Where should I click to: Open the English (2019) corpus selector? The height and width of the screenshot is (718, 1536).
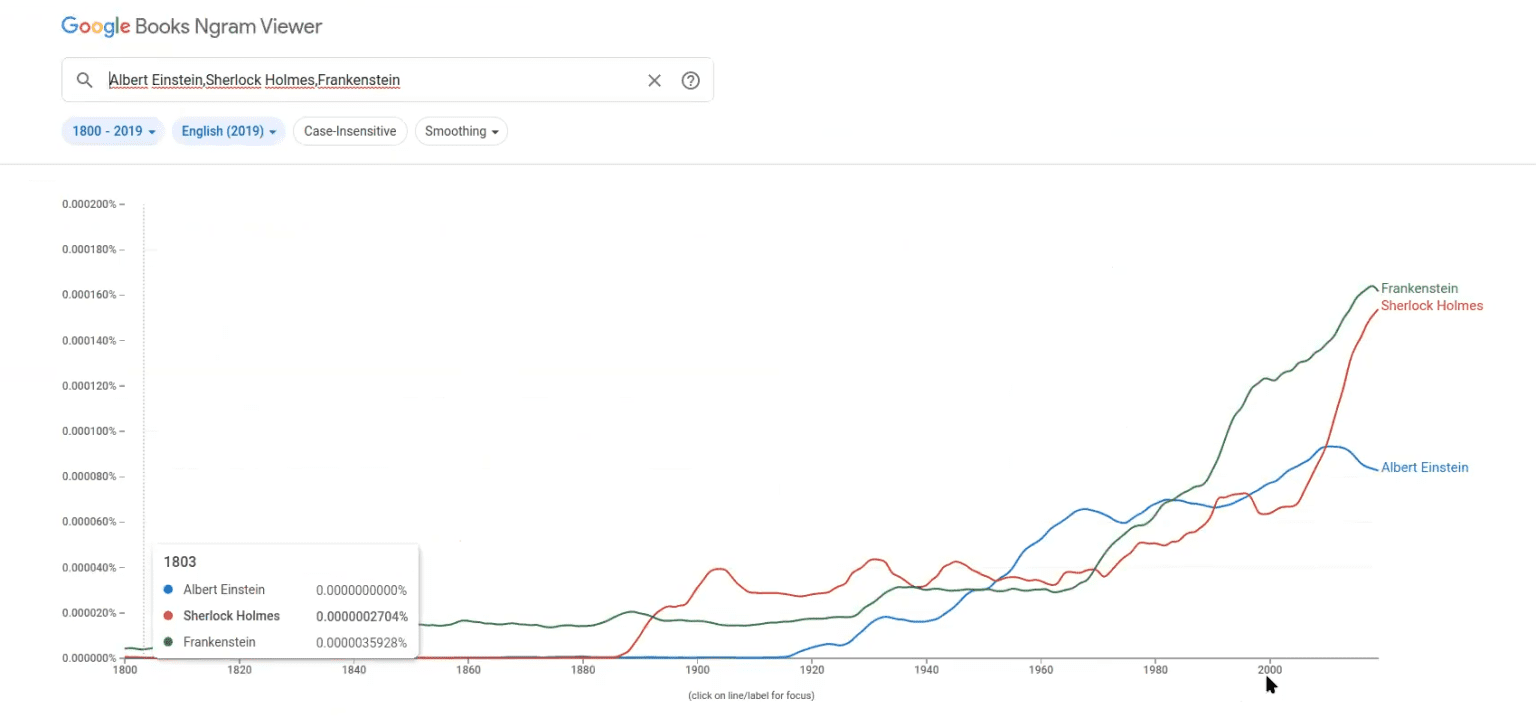click(x=228, y=131)
